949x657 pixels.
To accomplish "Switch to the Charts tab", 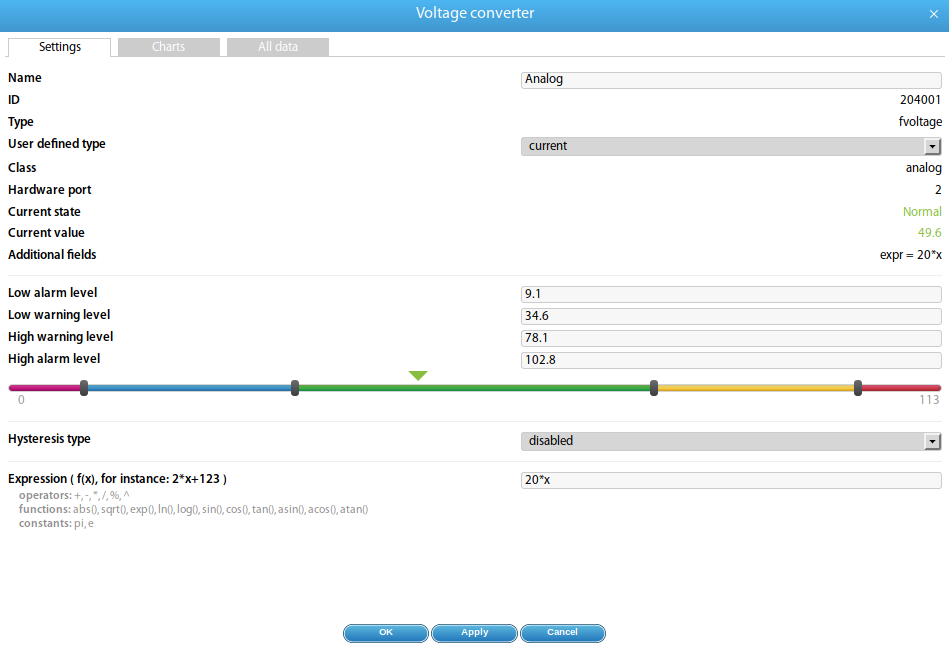I will [x=169, y=47].
